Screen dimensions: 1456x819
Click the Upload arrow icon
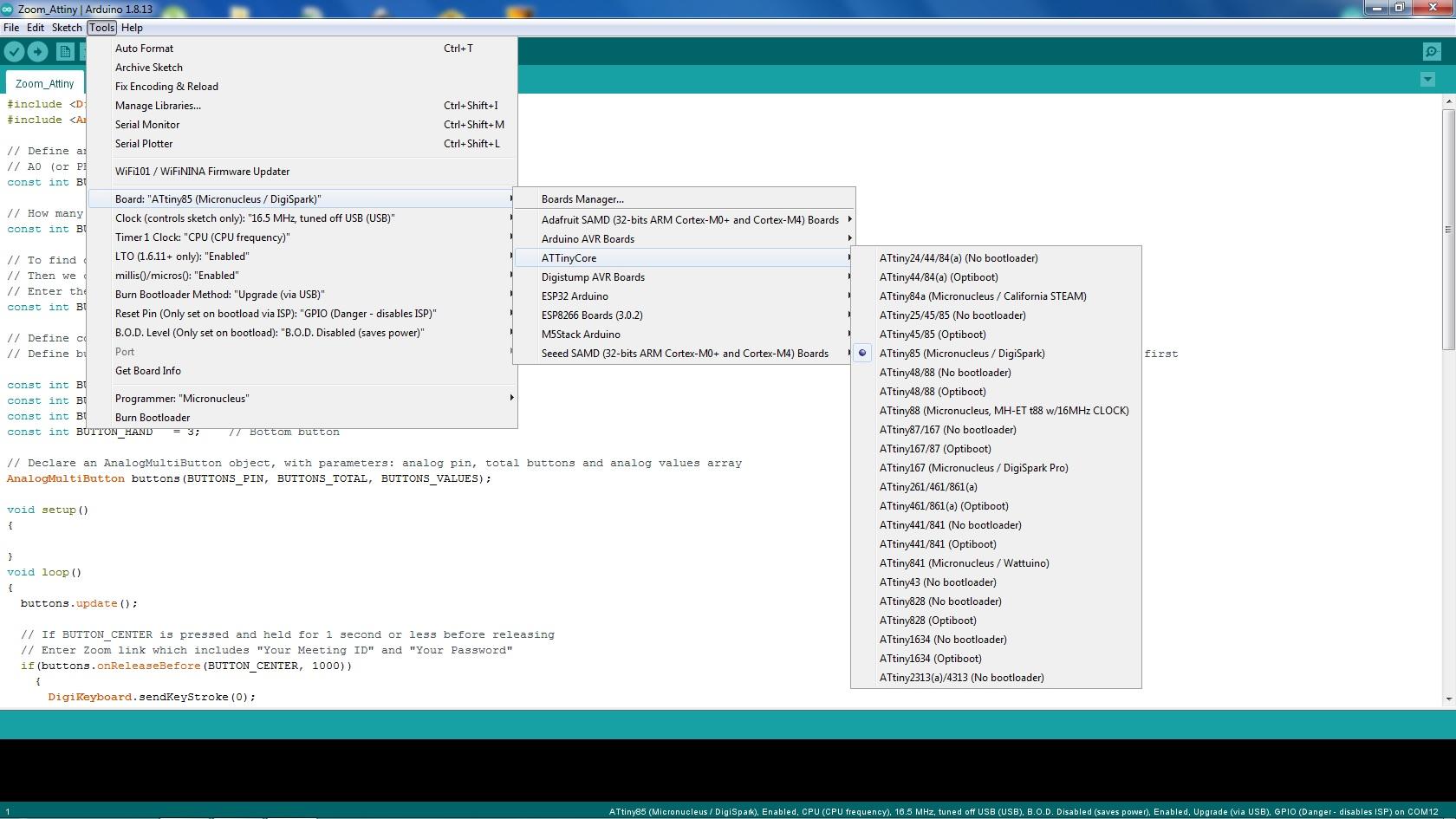click(x=37, y=52)
